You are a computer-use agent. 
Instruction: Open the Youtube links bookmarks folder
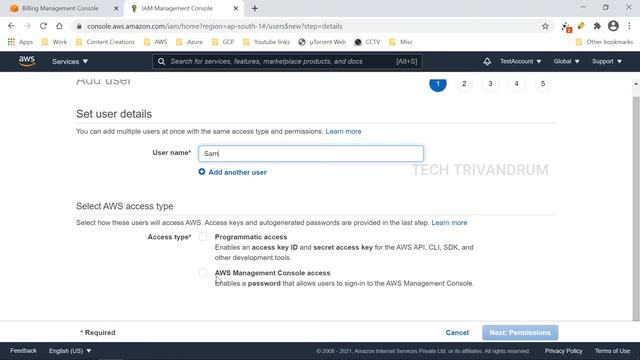tap(266, 42)
